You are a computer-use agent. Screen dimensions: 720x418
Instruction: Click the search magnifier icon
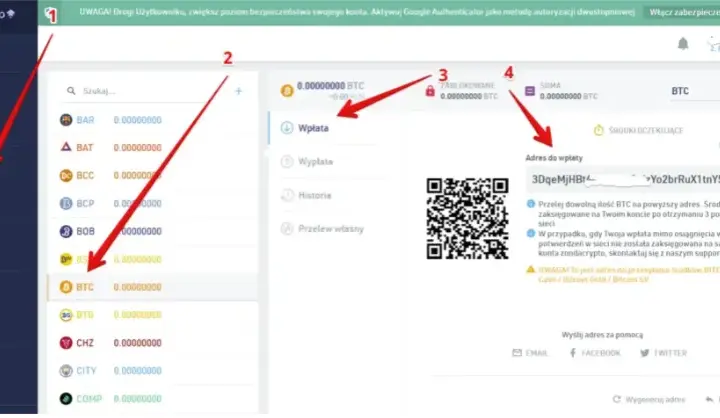click(71, 91)
